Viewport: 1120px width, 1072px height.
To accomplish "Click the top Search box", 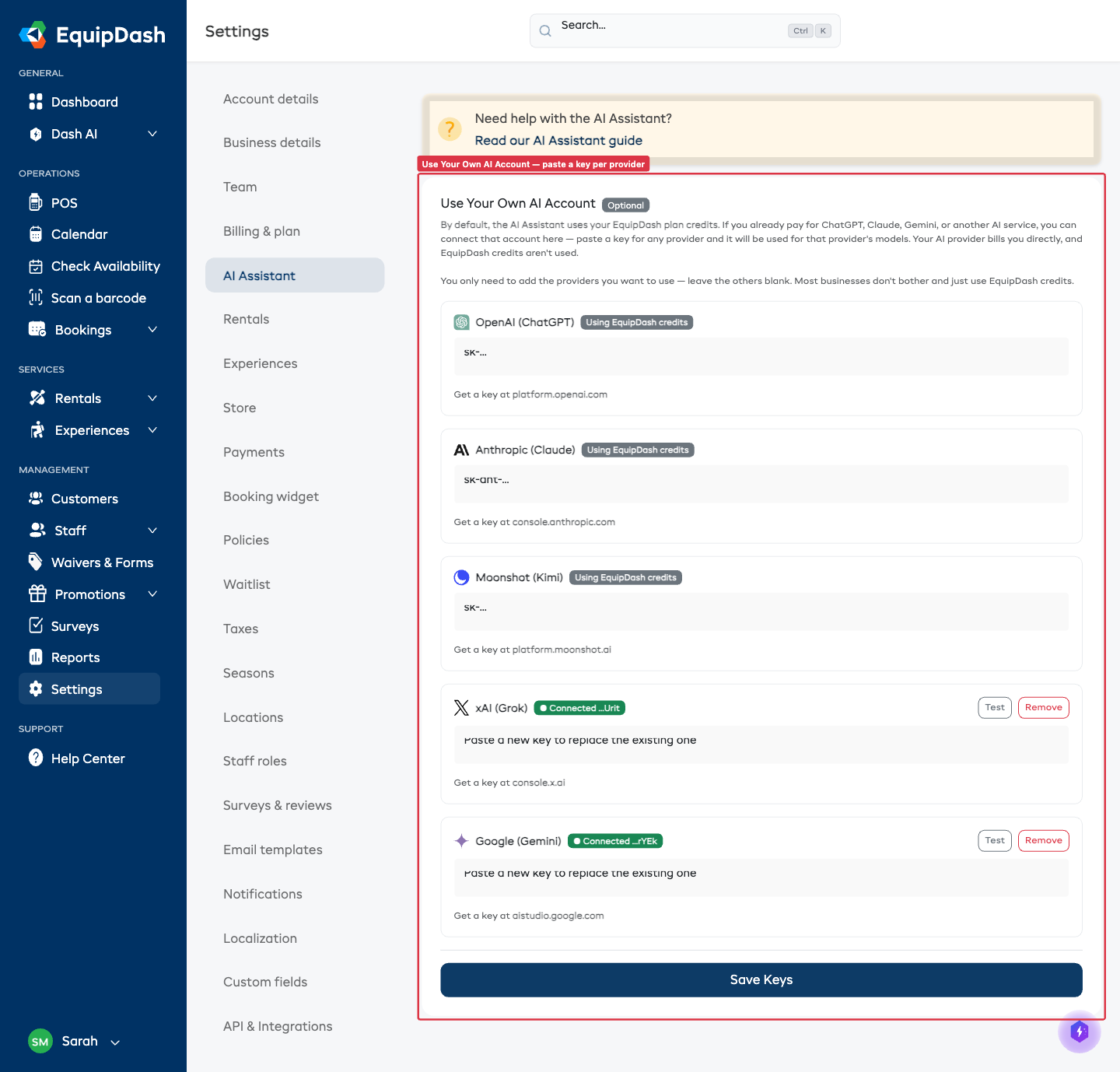I will pos(685,30).
